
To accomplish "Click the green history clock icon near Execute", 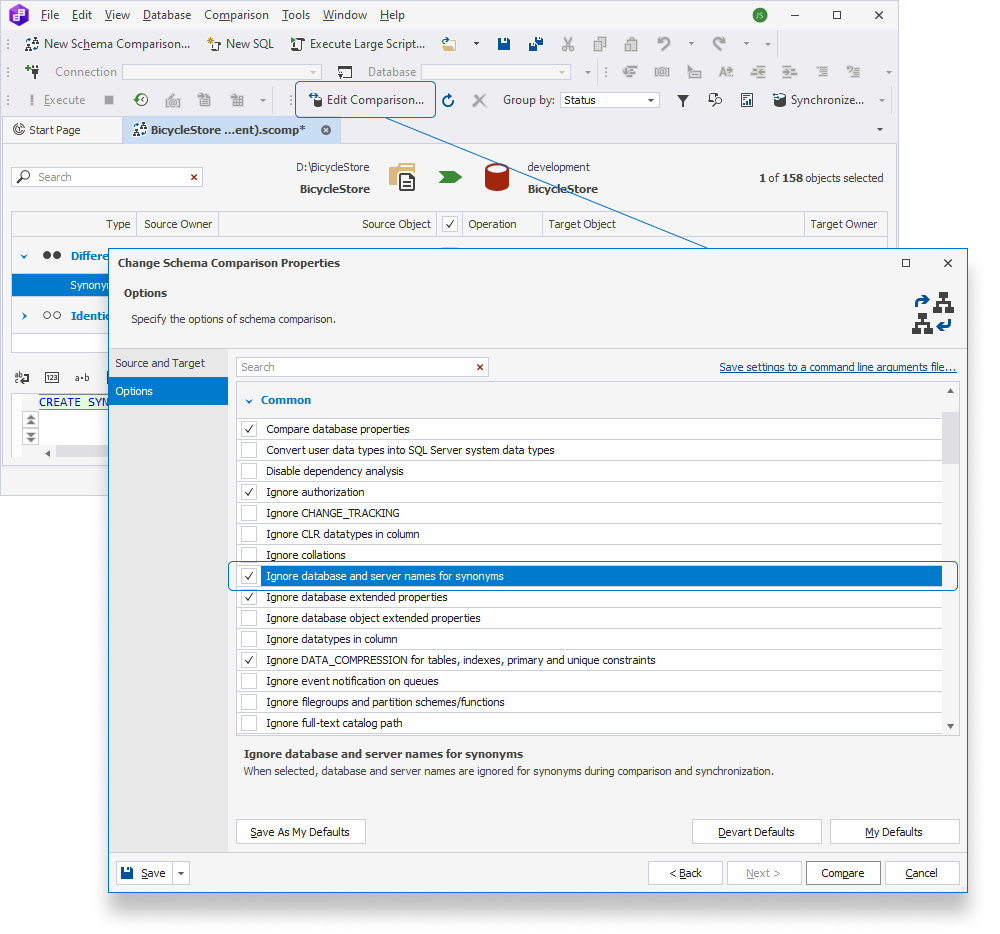I will [x=140, y=100].
